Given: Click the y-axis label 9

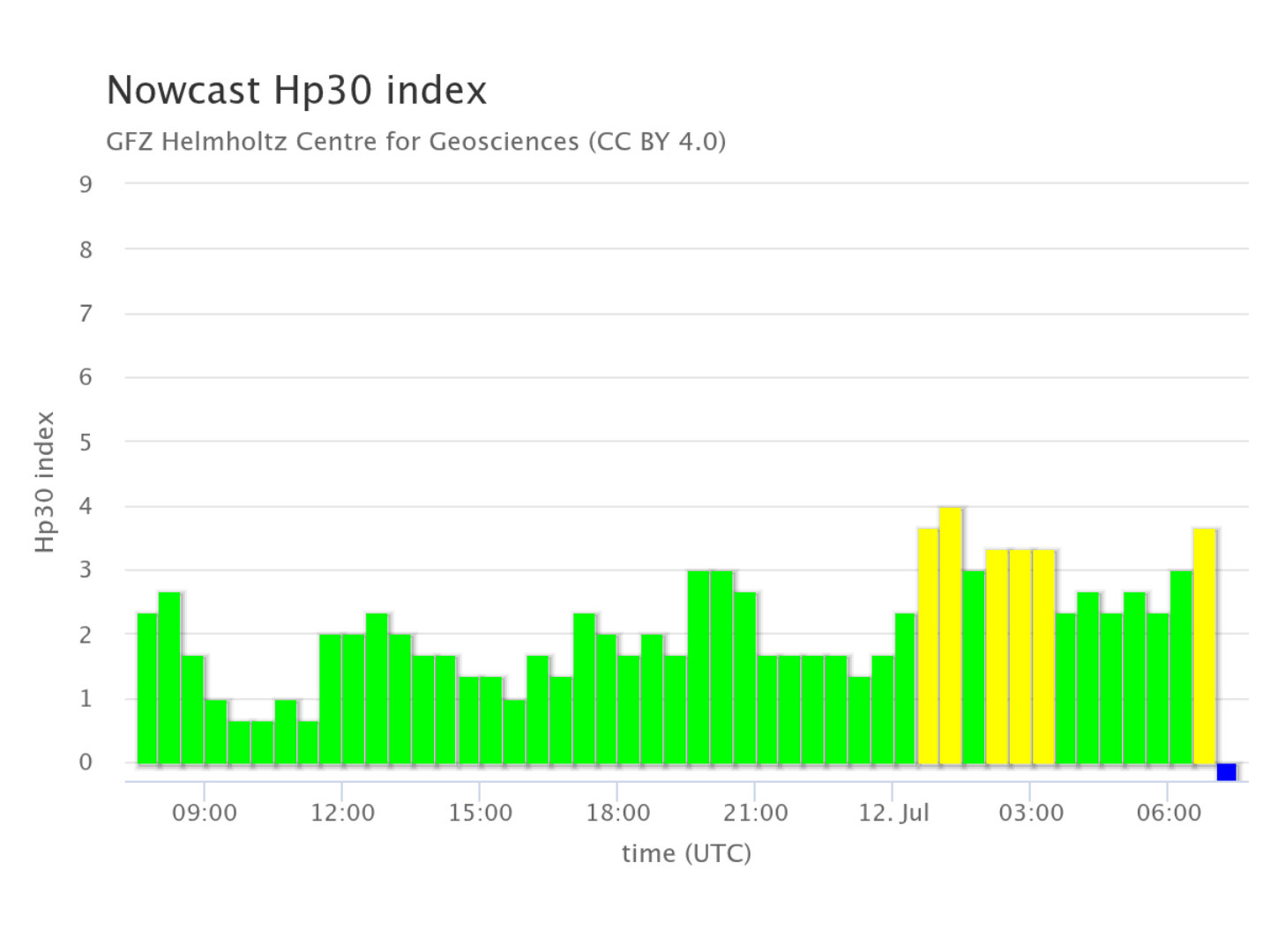Looking at the screenshot, I should pos(86,184).
